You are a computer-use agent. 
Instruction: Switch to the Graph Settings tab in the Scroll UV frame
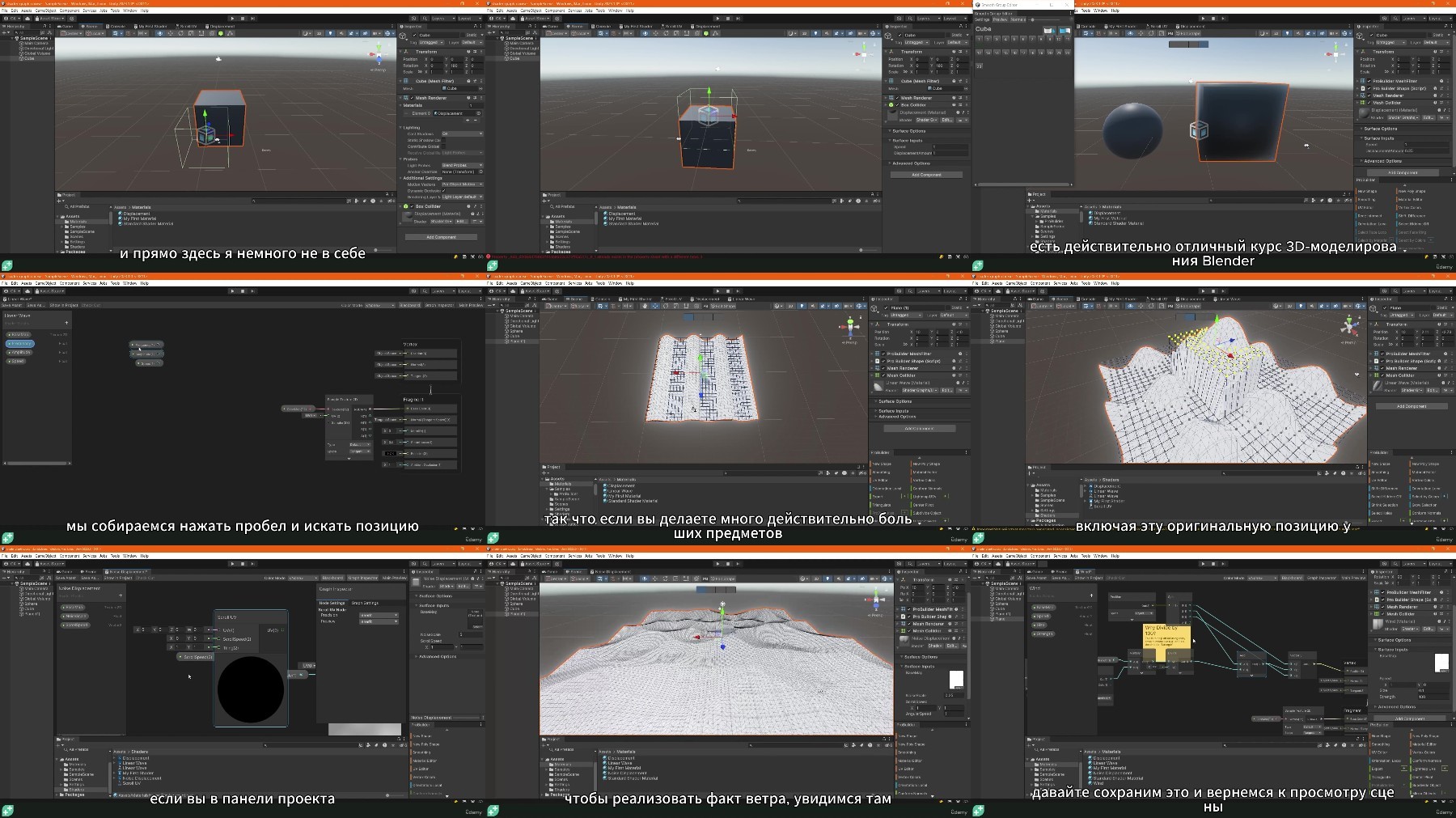(365, 603)
